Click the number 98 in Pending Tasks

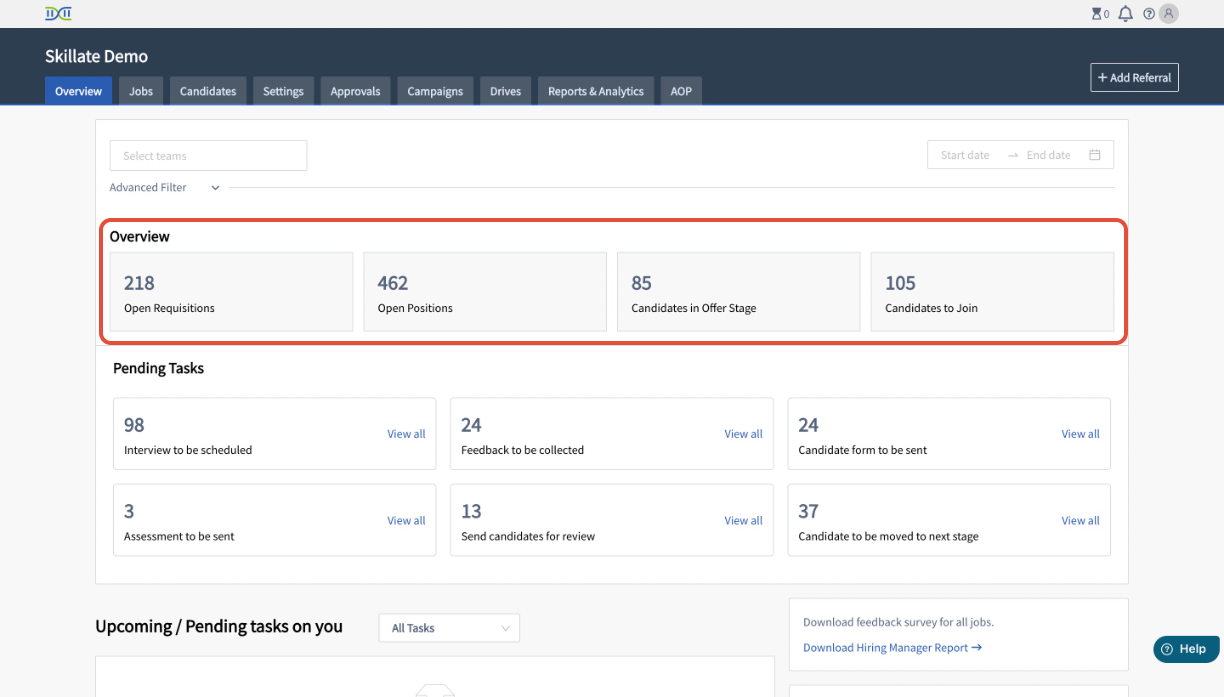coord(134,425)
